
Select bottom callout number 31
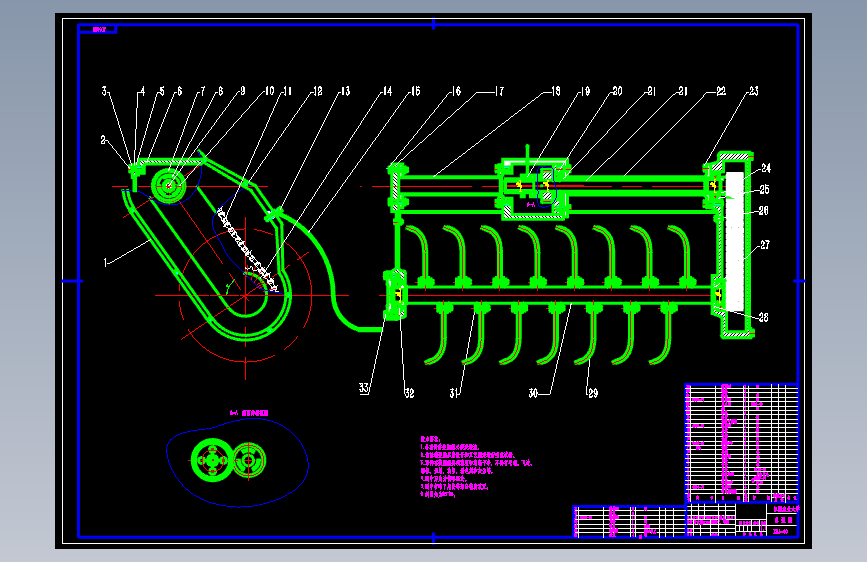[x=454, y=393]
